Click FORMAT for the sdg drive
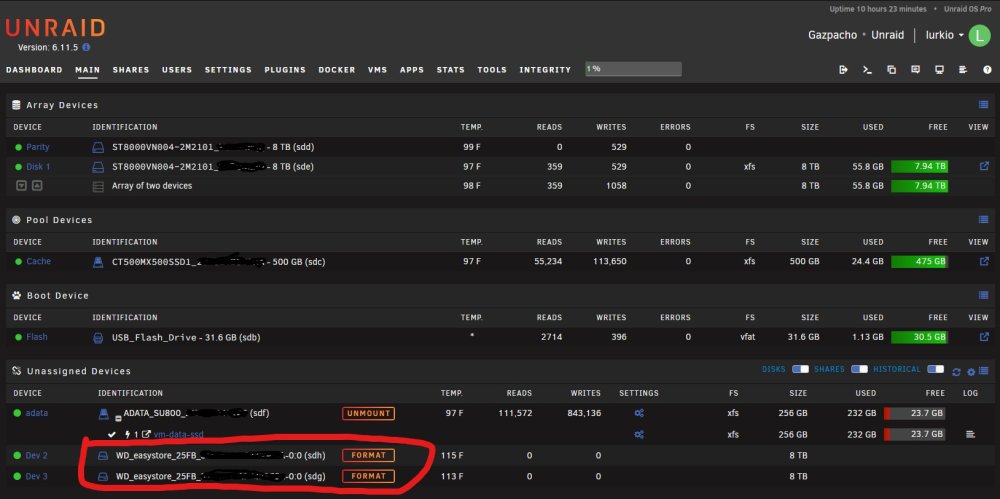Viewport: 1000px width, 499px height. click(368, 476)
